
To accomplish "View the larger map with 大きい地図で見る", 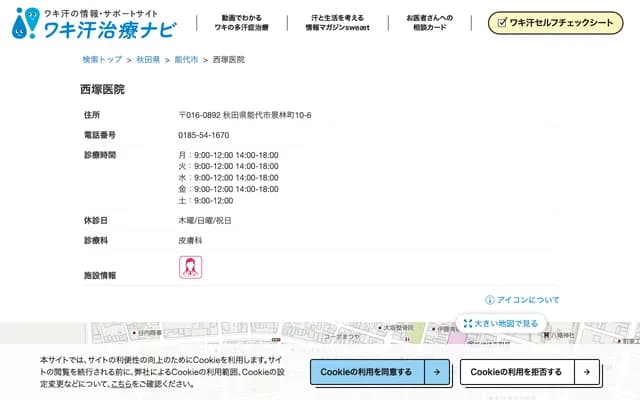I will 505,323.
